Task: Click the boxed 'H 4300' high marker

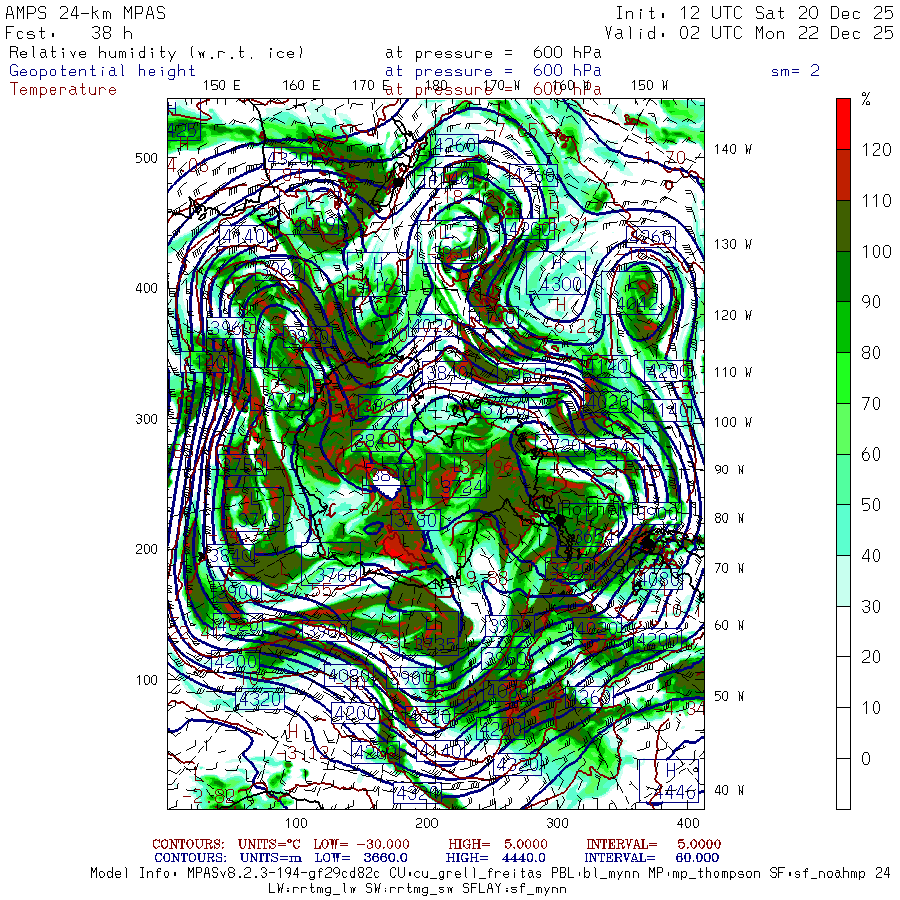Action: tap(556, 273)
